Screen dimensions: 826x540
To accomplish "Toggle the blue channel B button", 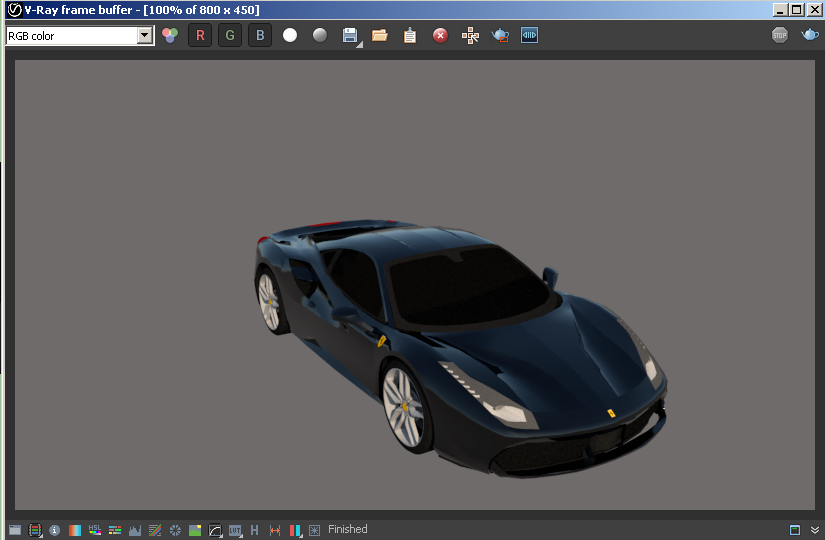I will tap(260, 35).
